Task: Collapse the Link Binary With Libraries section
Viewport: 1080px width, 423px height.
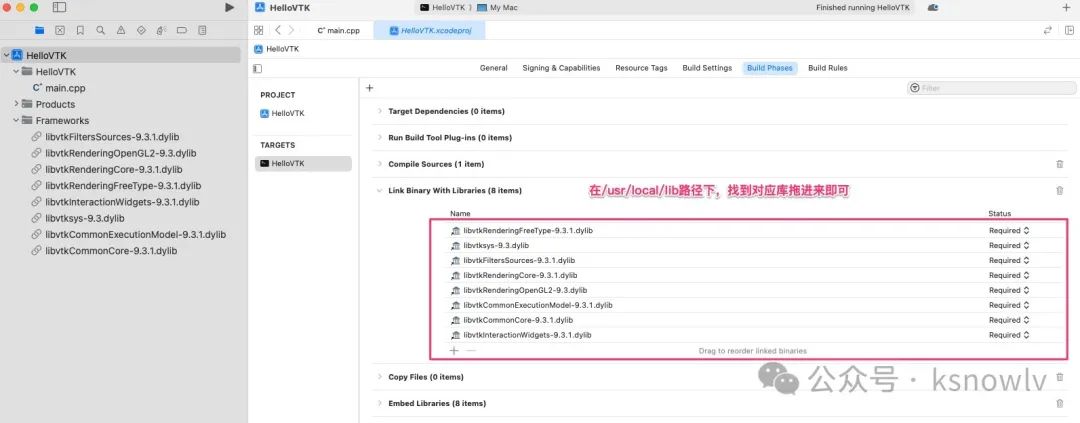Action: point(379,190)
